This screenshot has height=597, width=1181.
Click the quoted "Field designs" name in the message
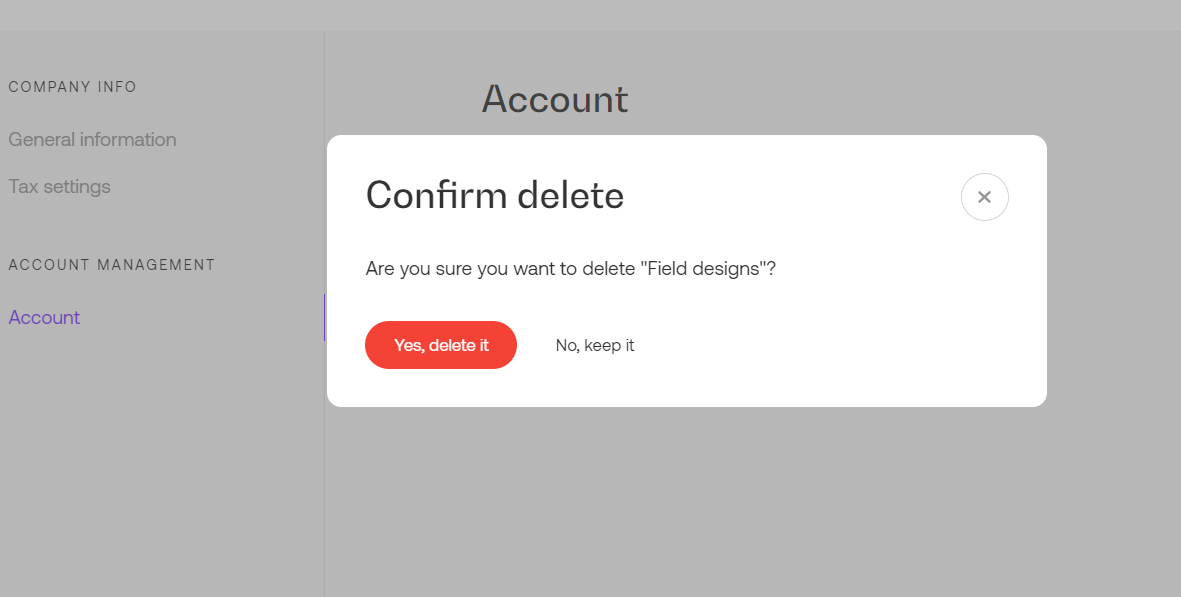pyautogui.click(x=706, y=269)
